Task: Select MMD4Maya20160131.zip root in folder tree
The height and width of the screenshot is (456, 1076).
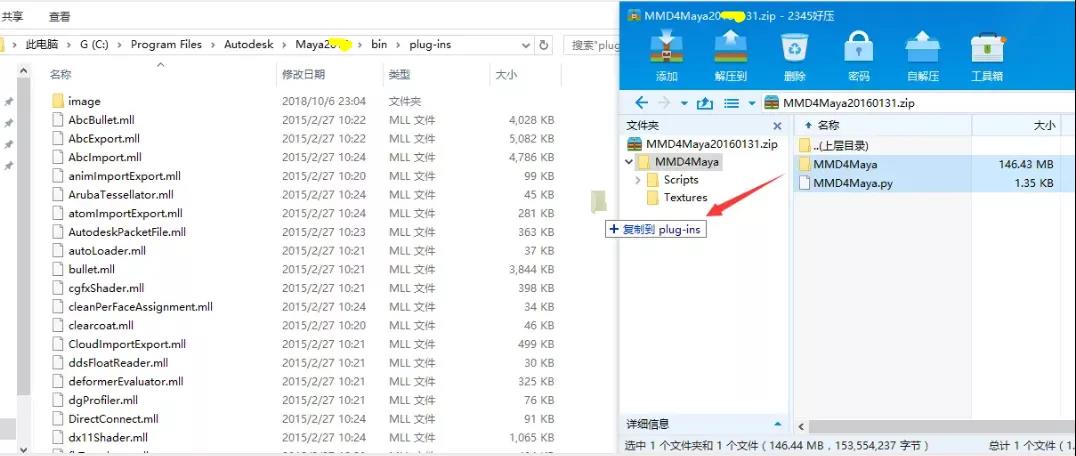Action: tap(703, 144)
